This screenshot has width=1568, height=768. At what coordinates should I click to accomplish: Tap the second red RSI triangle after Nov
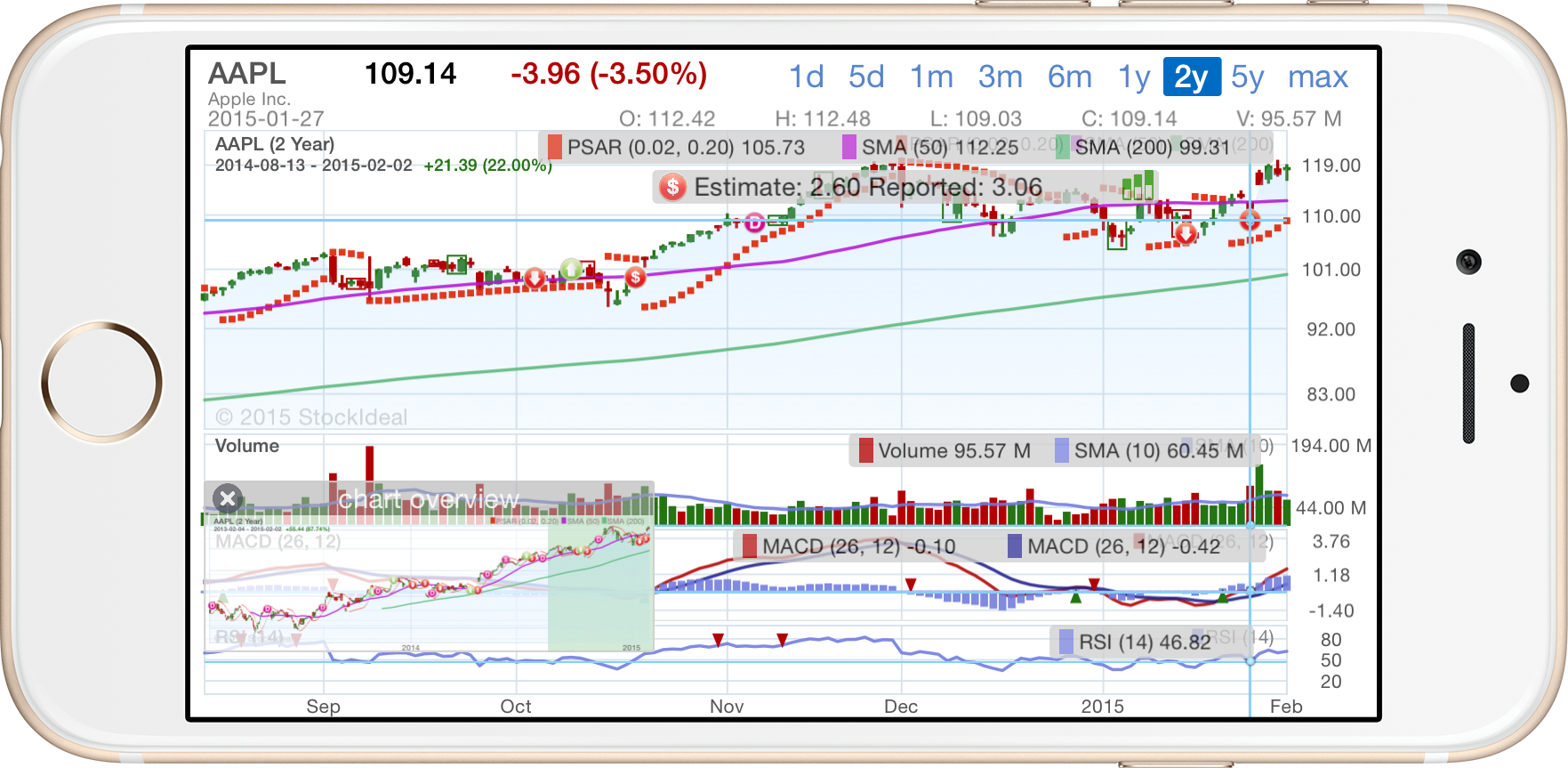pyautogui.click(x=782, y=639)
